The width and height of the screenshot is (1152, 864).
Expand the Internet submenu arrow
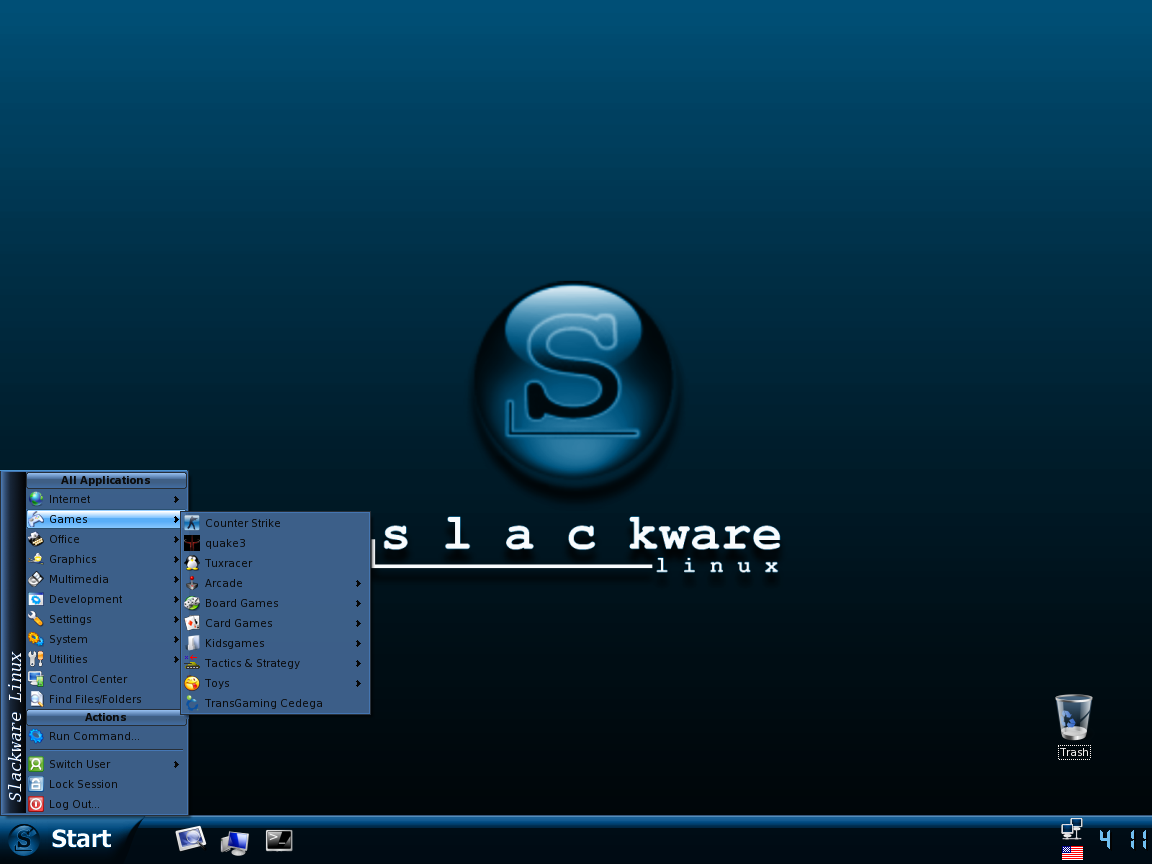pos(176,500)
